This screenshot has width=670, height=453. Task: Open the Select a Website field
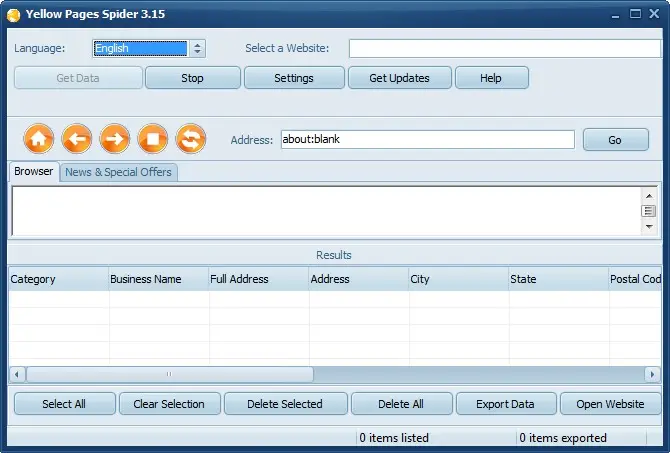(x=505, y=48)
